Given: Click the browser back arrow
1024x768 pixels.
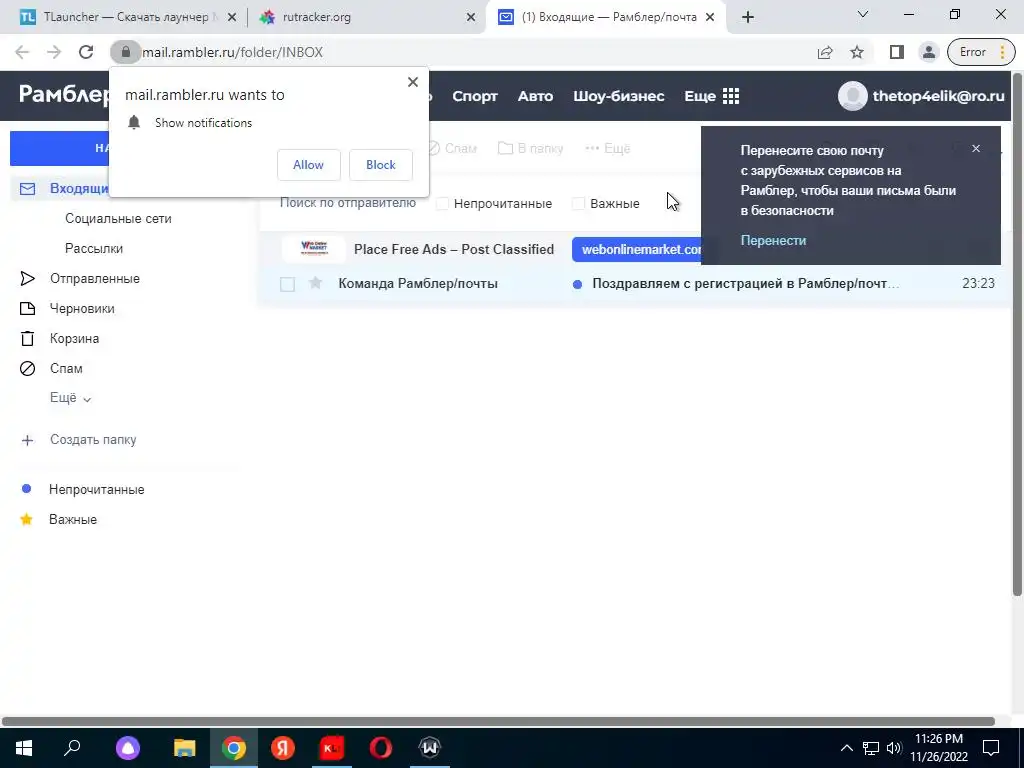Looking at the screenshot, I should [22, 52].
